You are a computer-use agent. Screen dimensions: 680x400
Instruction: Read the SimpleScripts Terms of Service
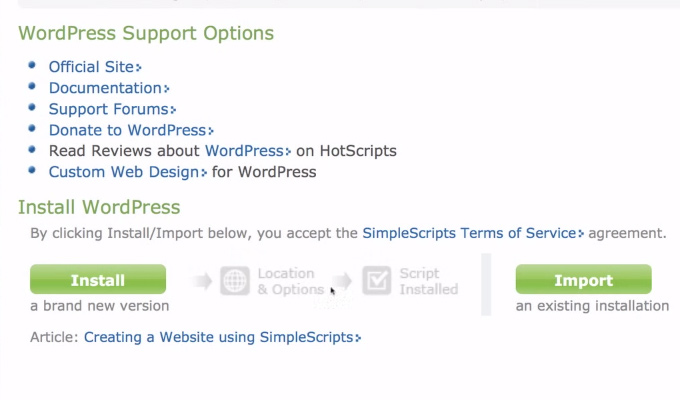(x=473, y=233)
